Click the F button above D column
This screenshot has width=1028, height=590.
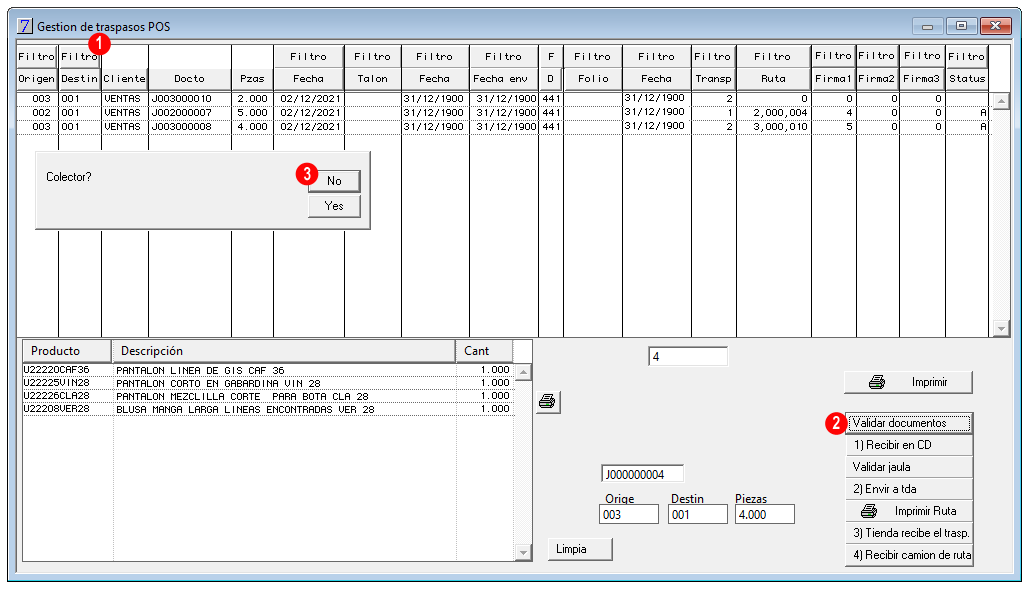(x=551, y=56)
